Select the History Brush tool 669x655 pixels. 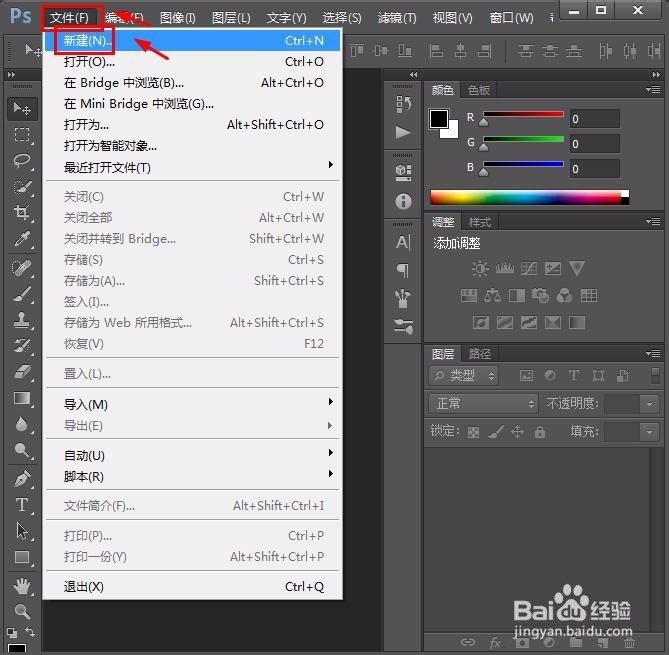coord(22,345)
